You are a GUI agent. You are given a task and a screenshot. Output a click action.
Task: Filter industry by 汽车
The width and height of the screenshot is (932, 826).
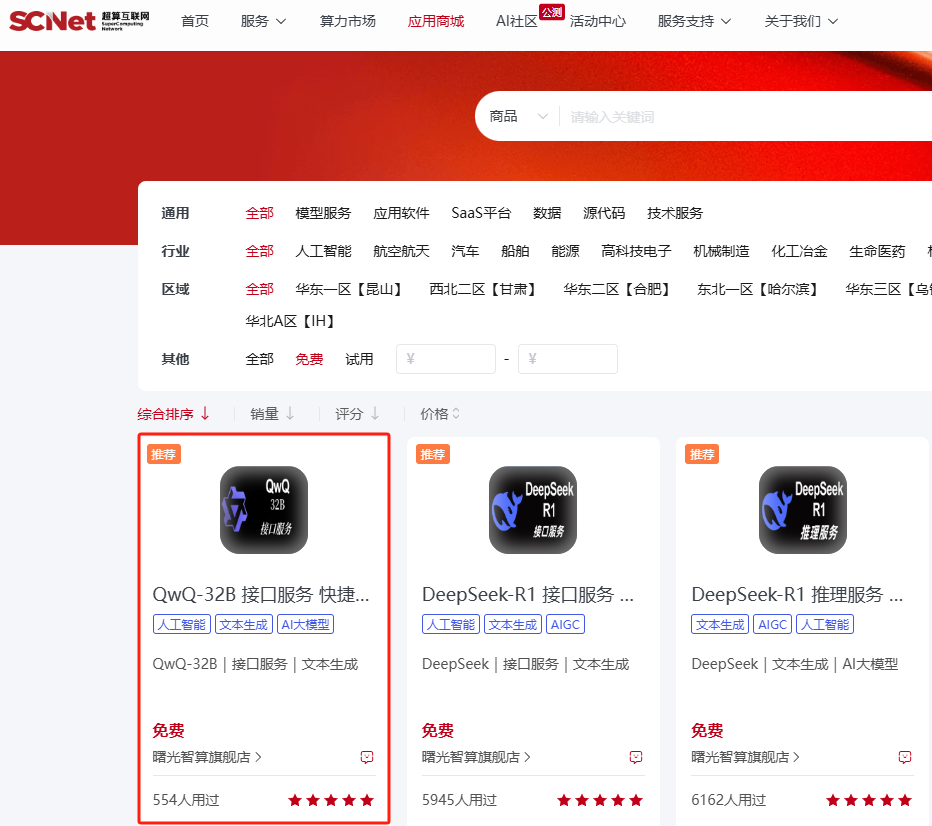[465, 251]
